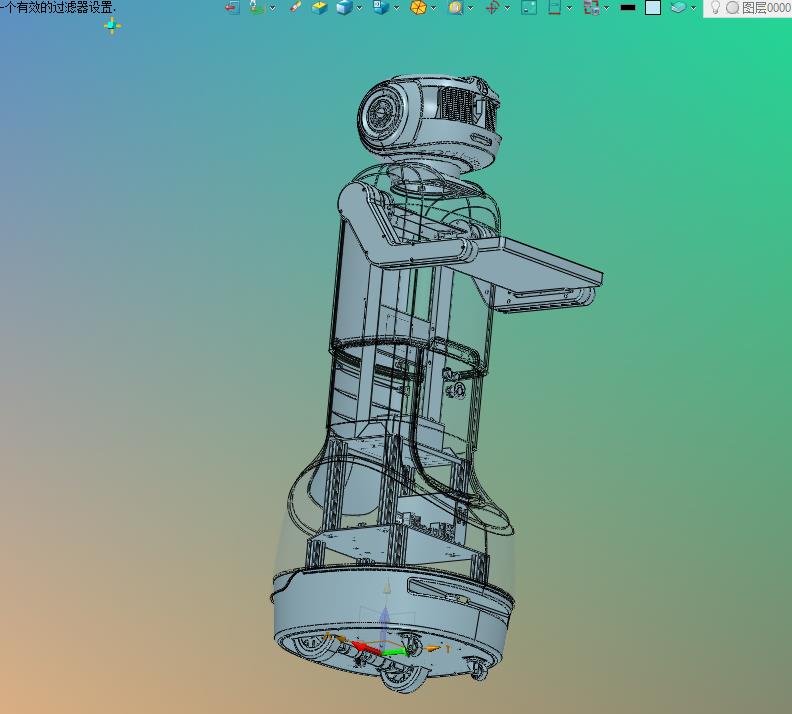Image resolution: width=792 pixels, height=714 pixels.
Task: Select the green axis arrow of triad
Action: (x=394, y=652)
